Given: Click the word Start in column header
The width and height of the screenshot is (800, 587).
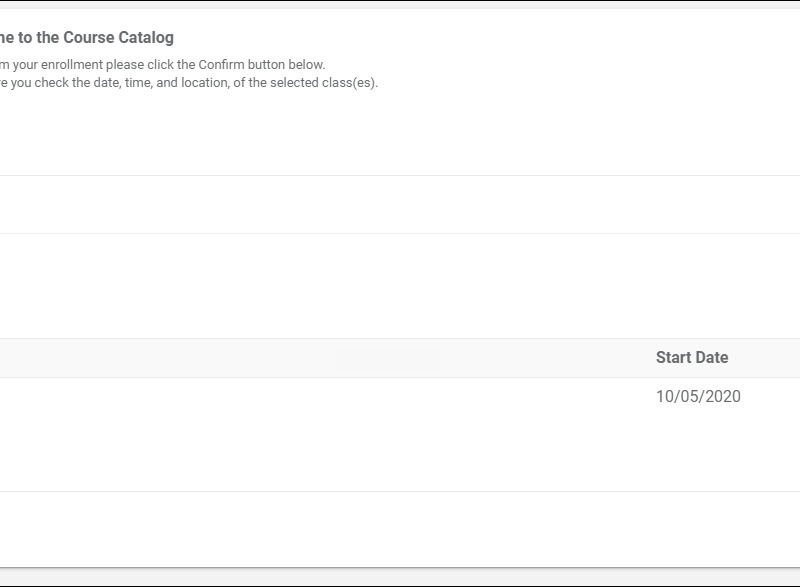Looking at the screenshot, I should [673, 358].
